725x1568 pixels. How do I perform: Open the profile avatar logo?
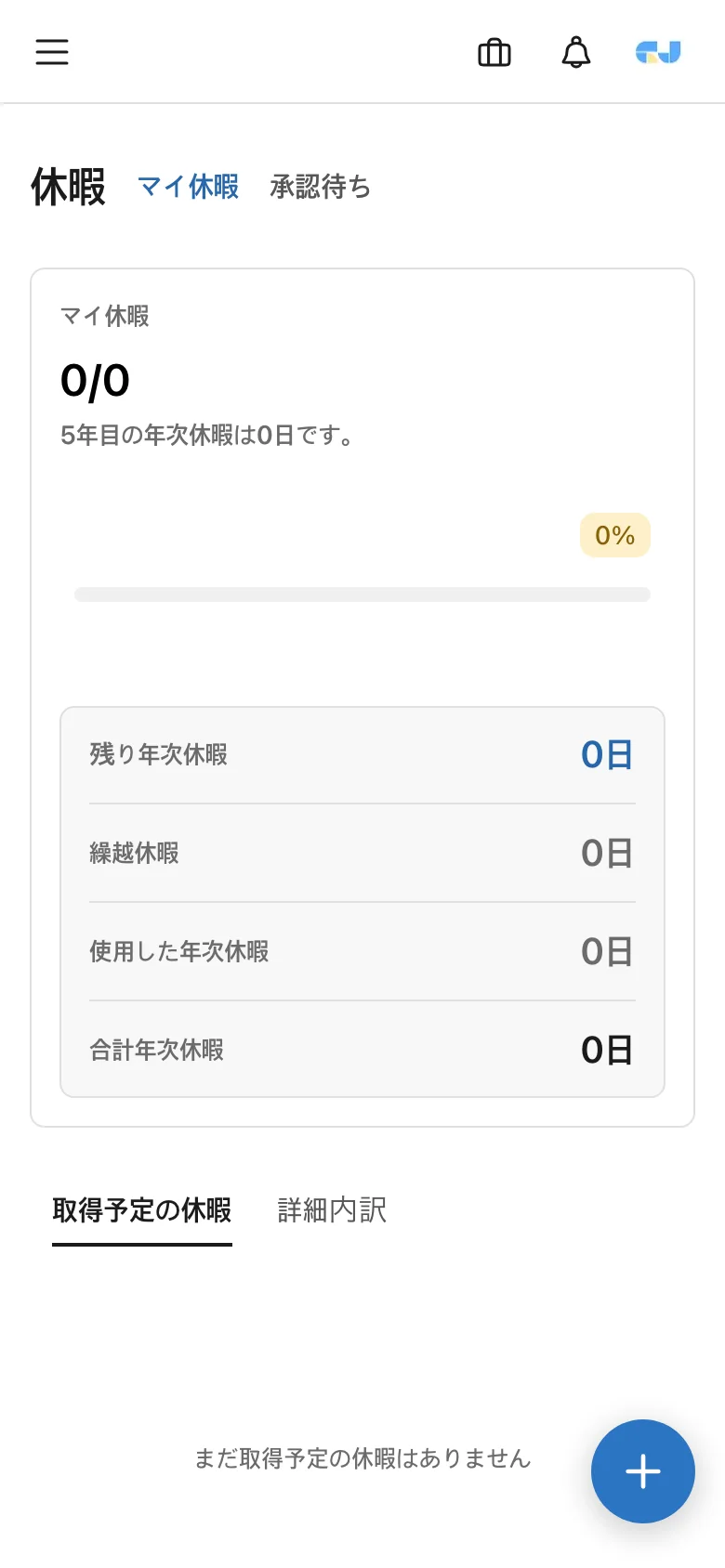(x=658, y=53)
